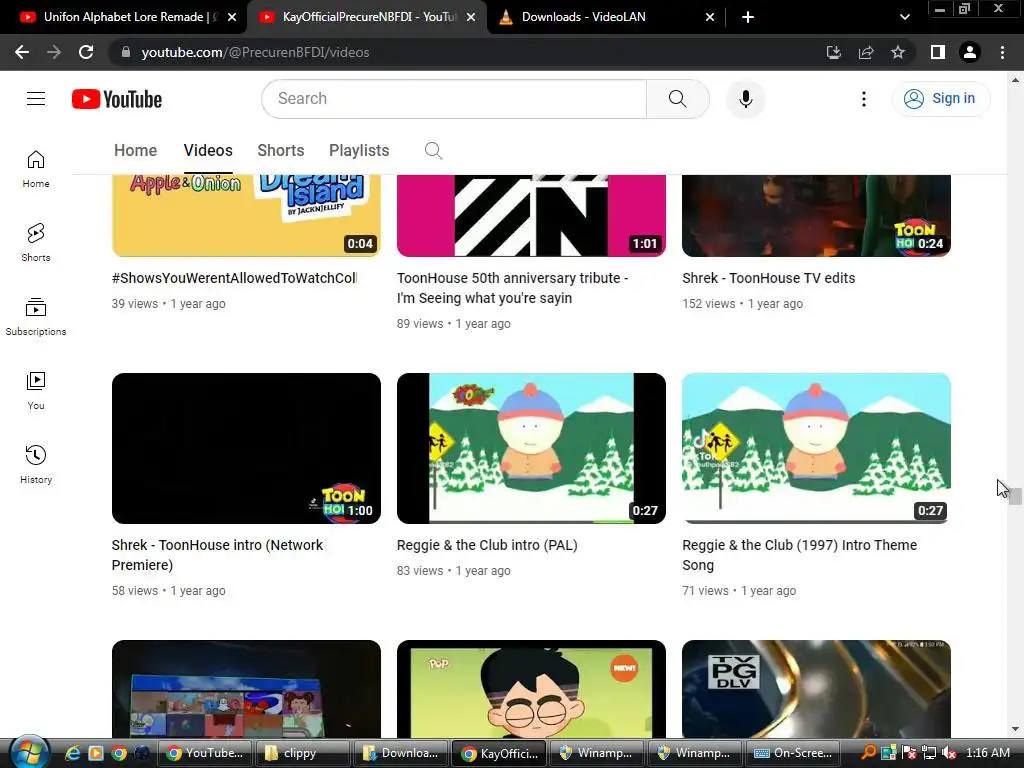Click scrollbar down arrow
The height and width of the screenshot is (768, 1024).
pyautogui.click(x=1015, y=729)
